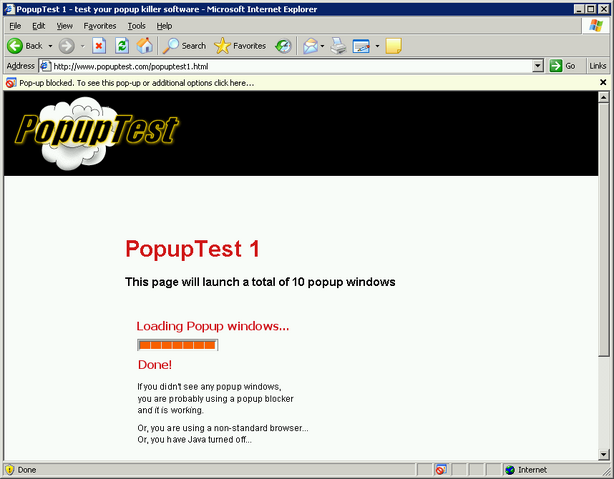This screenshot has height=479, width=614.
Task: Click the Internet zone globe icon
Action: click(510, 470)
